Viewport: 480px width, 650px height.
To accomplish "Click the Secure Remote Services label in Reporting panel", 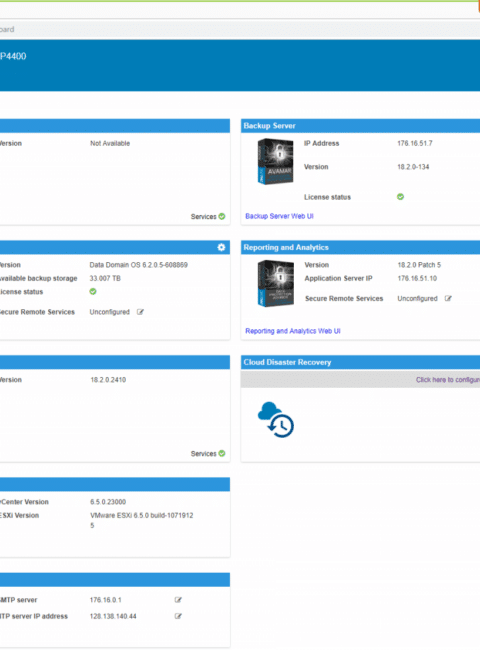I will (x=344, y=298).
